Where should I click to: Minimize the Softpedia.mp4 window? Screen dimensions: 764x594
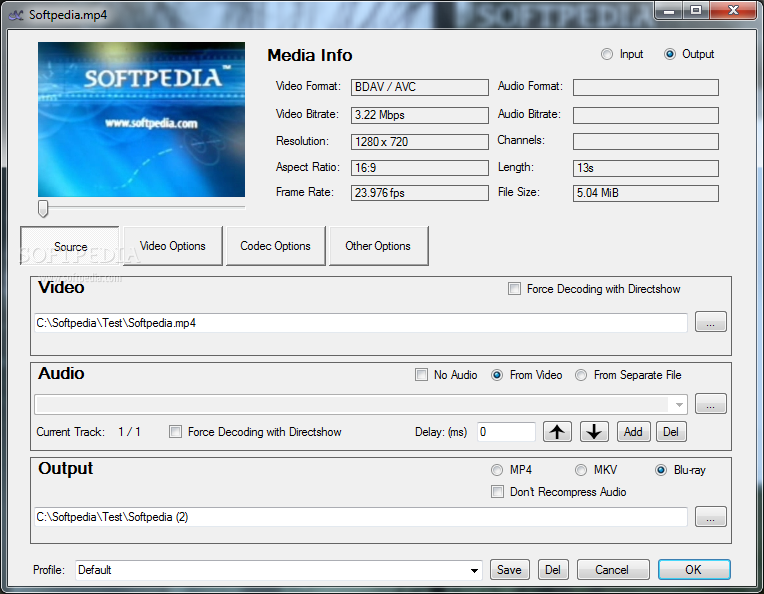(669, 11)
